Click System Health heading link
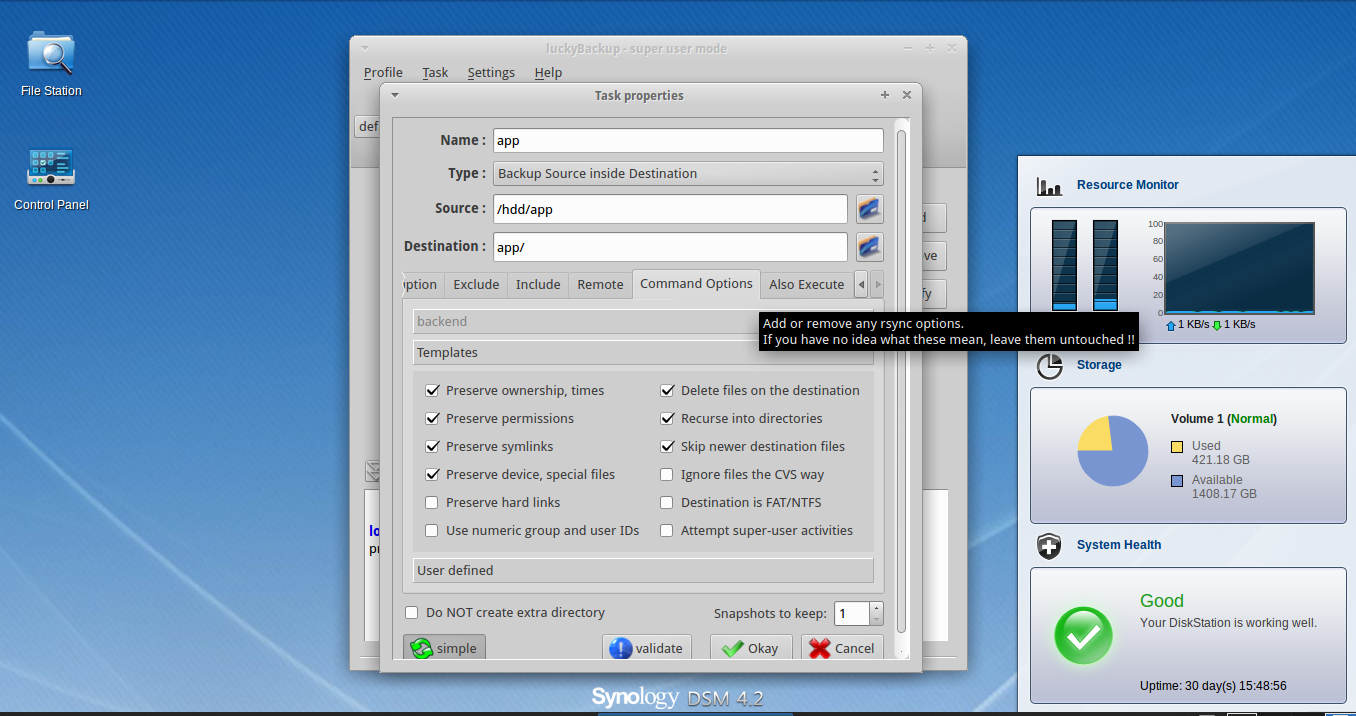This screenshot has width=1356, height=716. 1119,545
